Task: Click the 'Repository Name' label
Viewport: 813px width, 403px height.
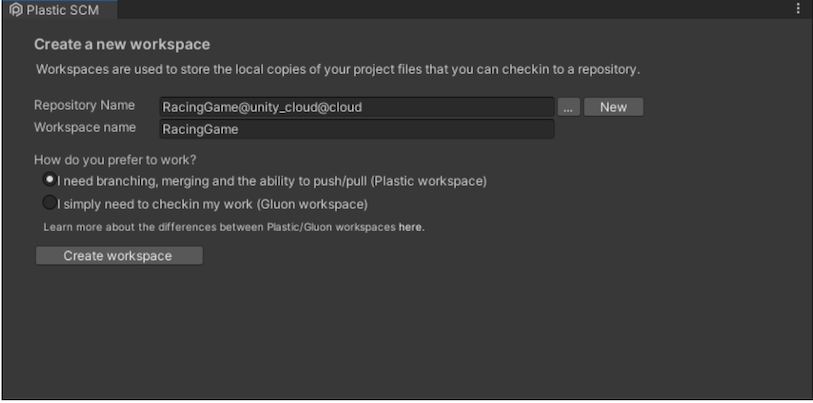Action: (x=84, y=106)
